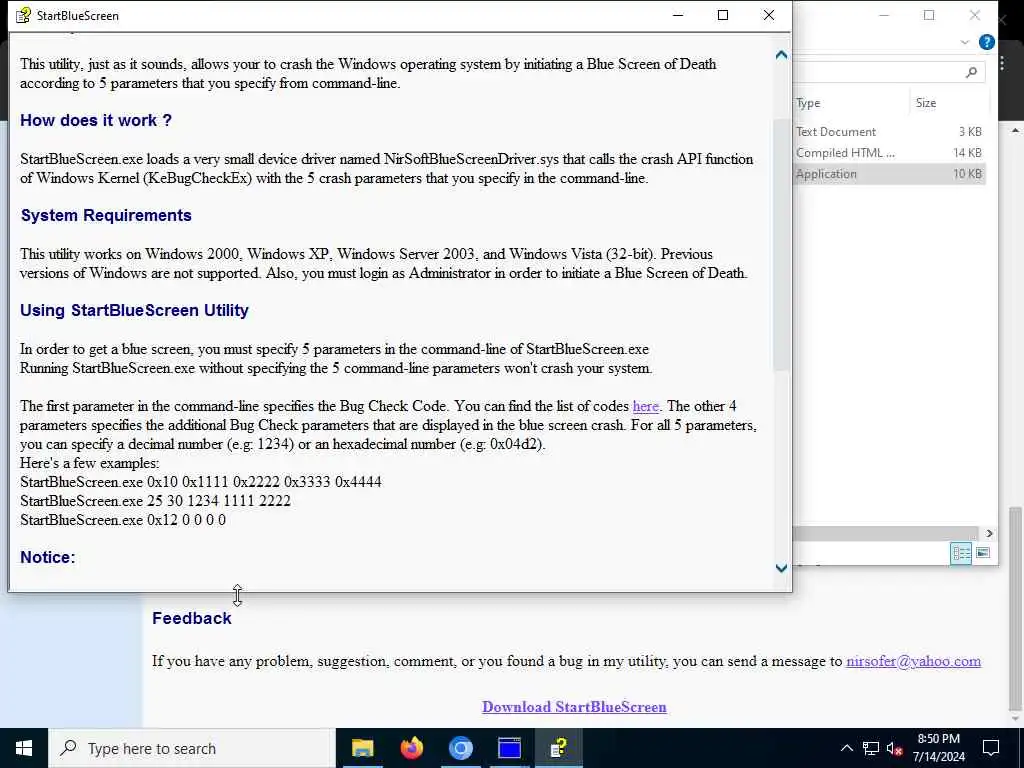Click the 14 KB size cell
Viewport: 1024px width, 768px height.
tap(967, 152)
